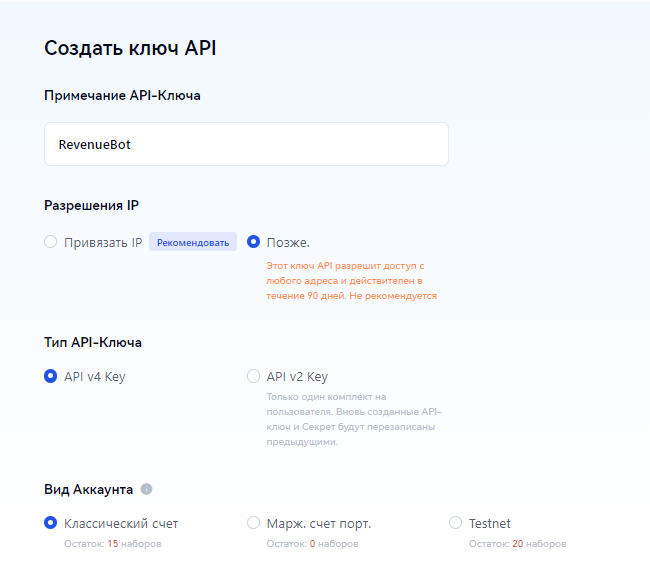This screenshot has width=650, height=583.
Task: Click the Остаток: 0 наборов text
Action: 312,544
